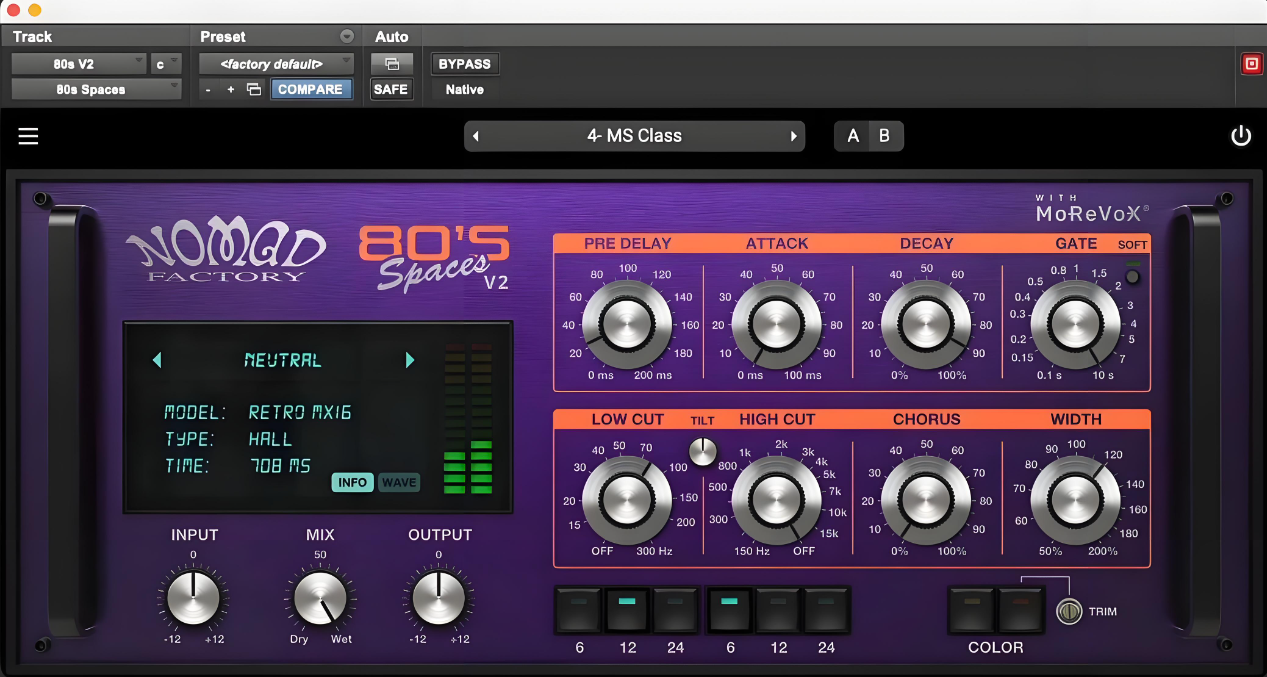This screenshot has height=677, width=1267.
Task: Enable automation SAFE button
Action: click(x=391, y=89)
